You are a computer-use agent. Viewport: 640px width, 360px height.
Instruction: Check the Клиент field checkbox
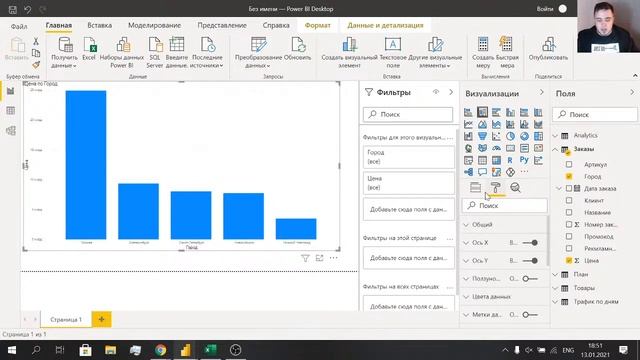pyautogui.click(x=569, y=200)
